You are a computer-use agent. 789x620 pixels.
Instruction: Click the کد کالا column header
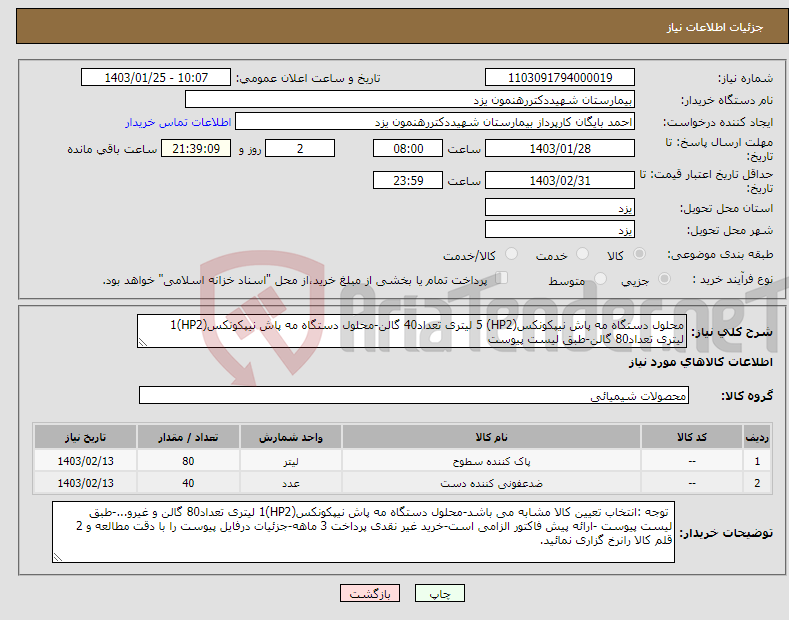click(x=692, y=437)
